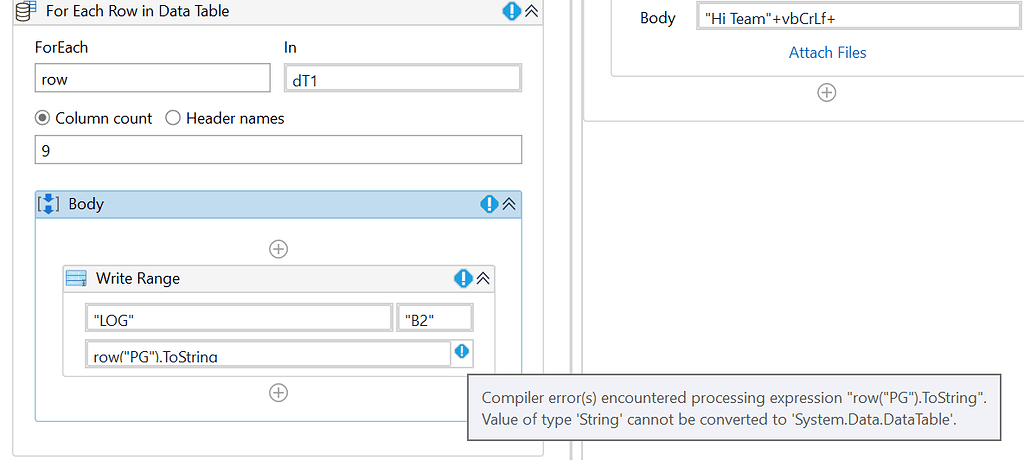
Task: Click error icon on Write Range header
Action: (x=463, y=279)
